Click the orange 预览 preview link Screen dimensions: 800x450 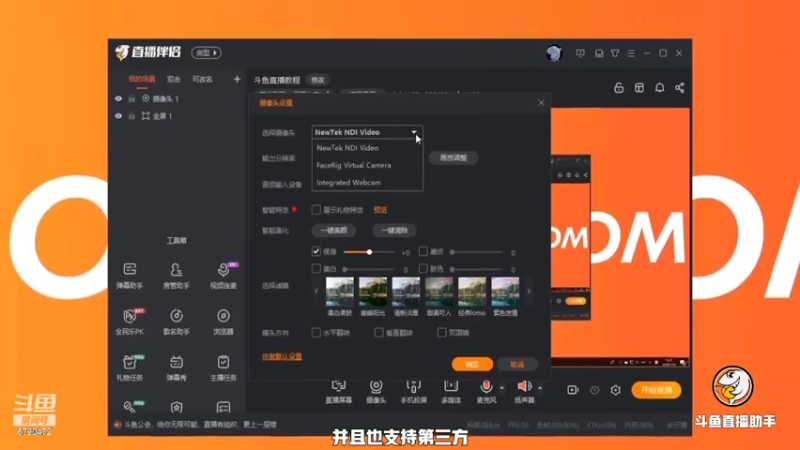[x=380, y=210]
